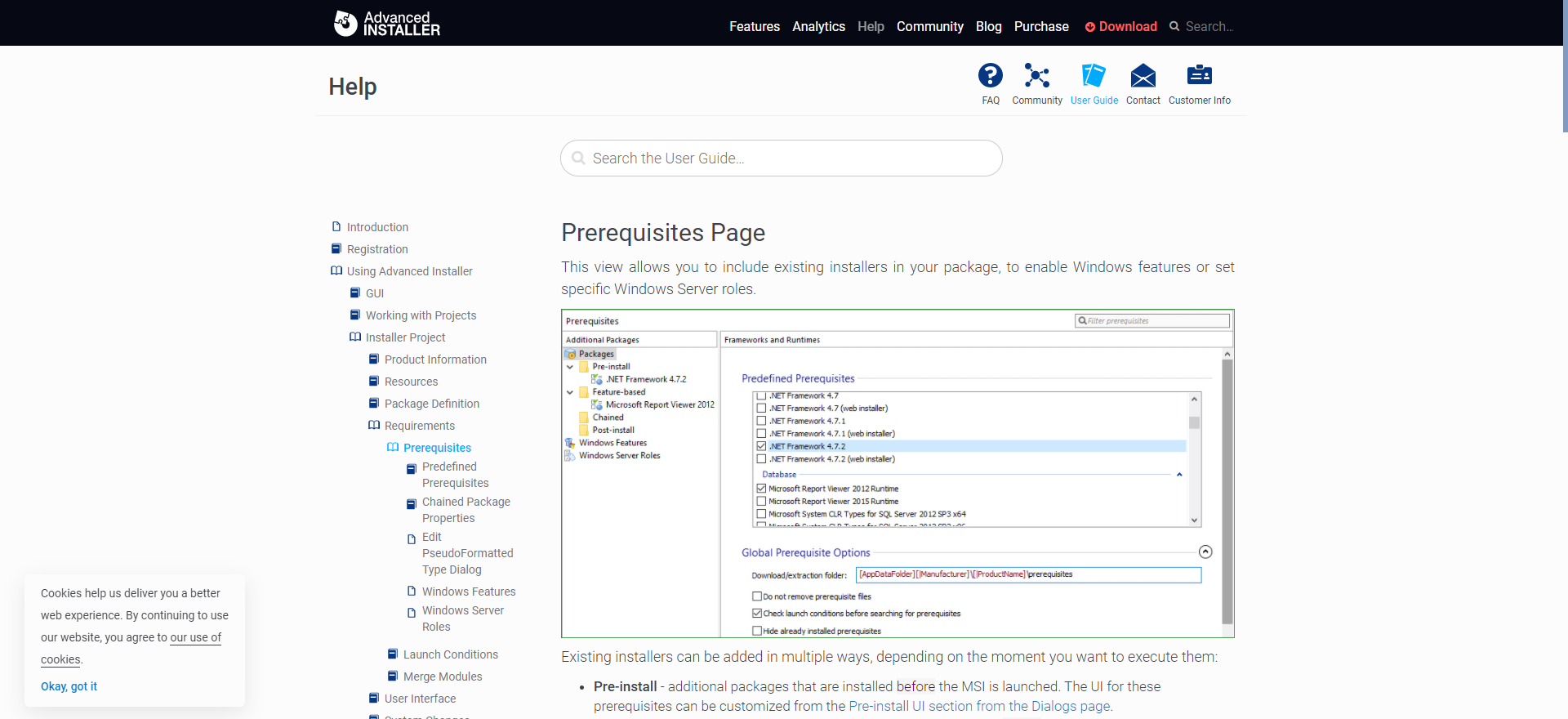The width and height of the screenshot is (1568, 719).
Task: Collapse the Installer Project open-book icon
Action: [x=355, y=337]
